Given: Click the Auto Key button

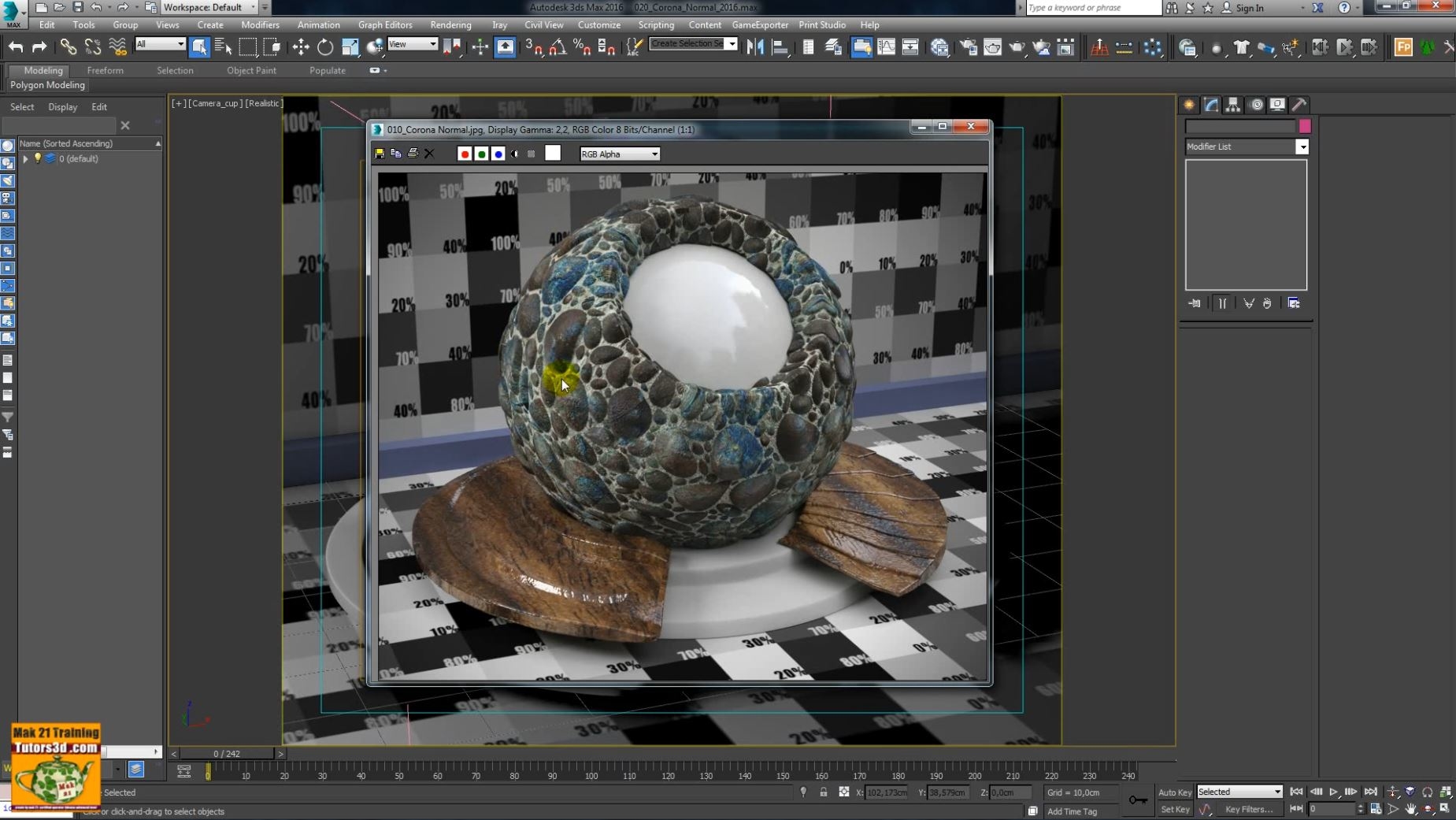Looking at the screenshot, I should 1174,792.
